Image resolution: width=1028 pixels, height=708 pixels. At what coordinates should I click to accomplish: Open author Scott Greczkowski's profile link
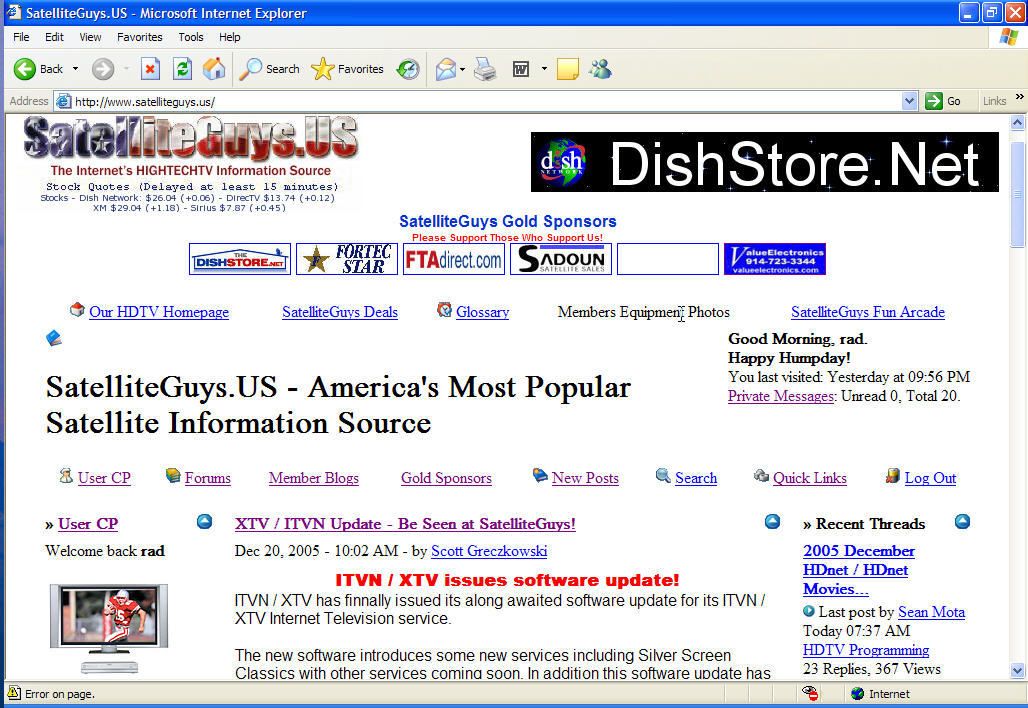(x=489, y=551)
